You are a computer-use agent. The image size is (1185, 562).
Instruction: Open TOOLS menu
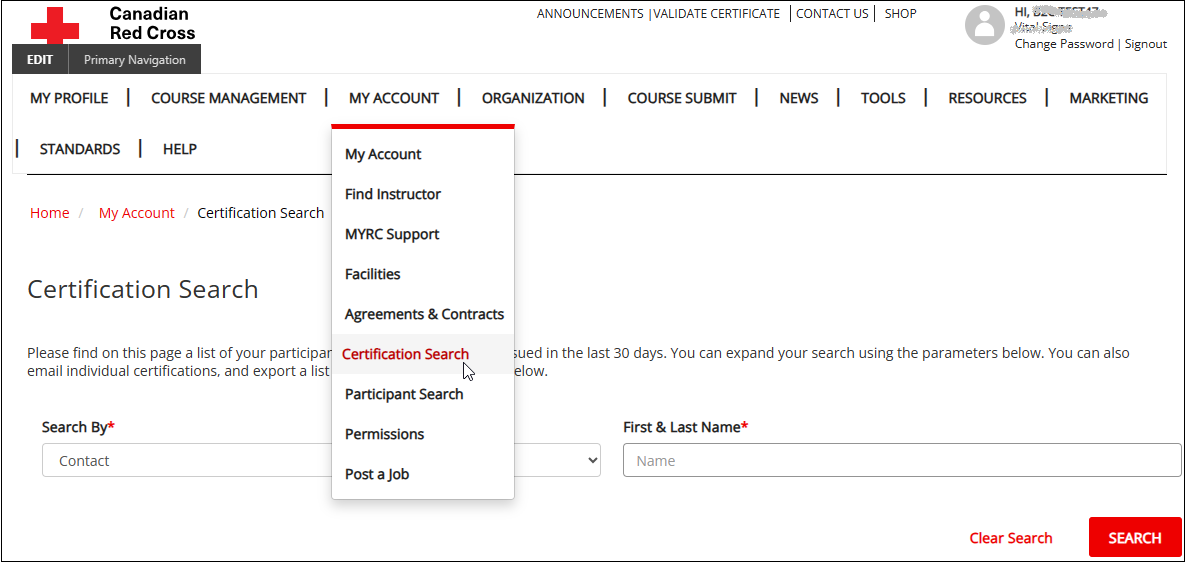click(883, 98)
